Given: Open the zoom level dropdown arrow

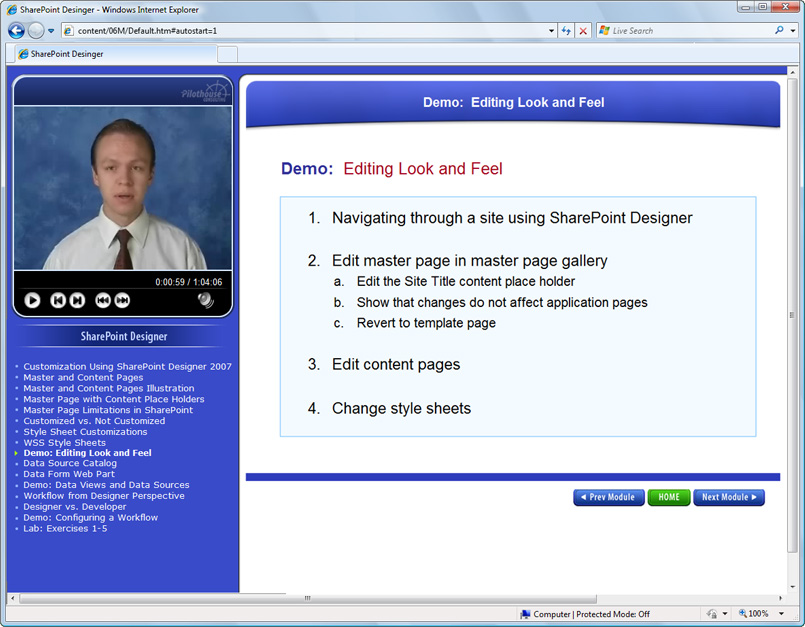Looking at the screenshot, I should (x=781, y=614).
